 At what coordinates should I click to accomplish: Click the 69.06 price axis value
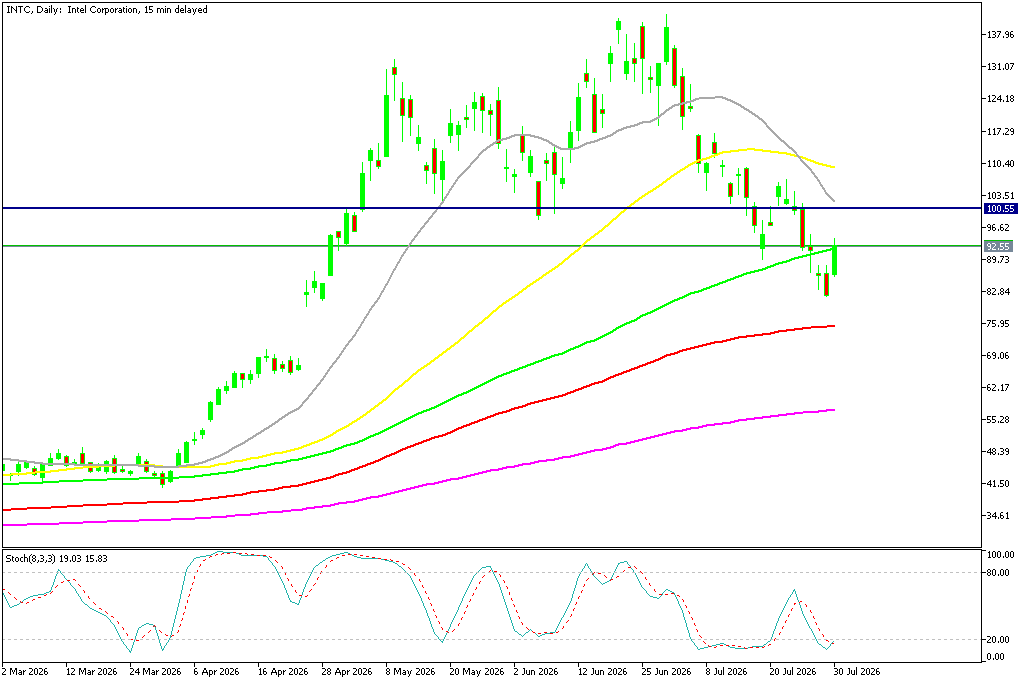[x=999, y=356]
